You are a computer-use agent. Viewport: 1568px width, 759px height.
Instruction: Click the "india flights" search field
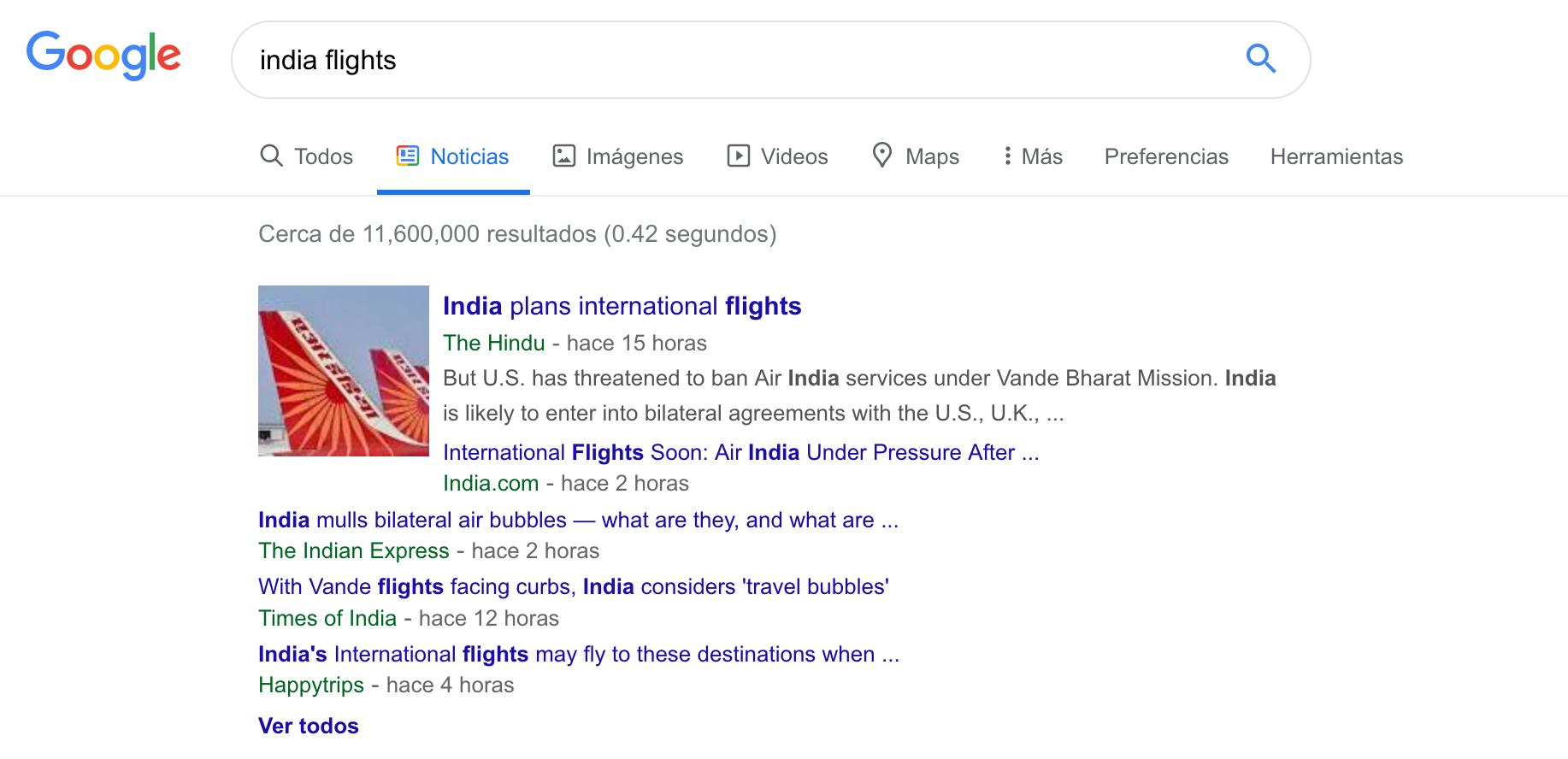735,60
